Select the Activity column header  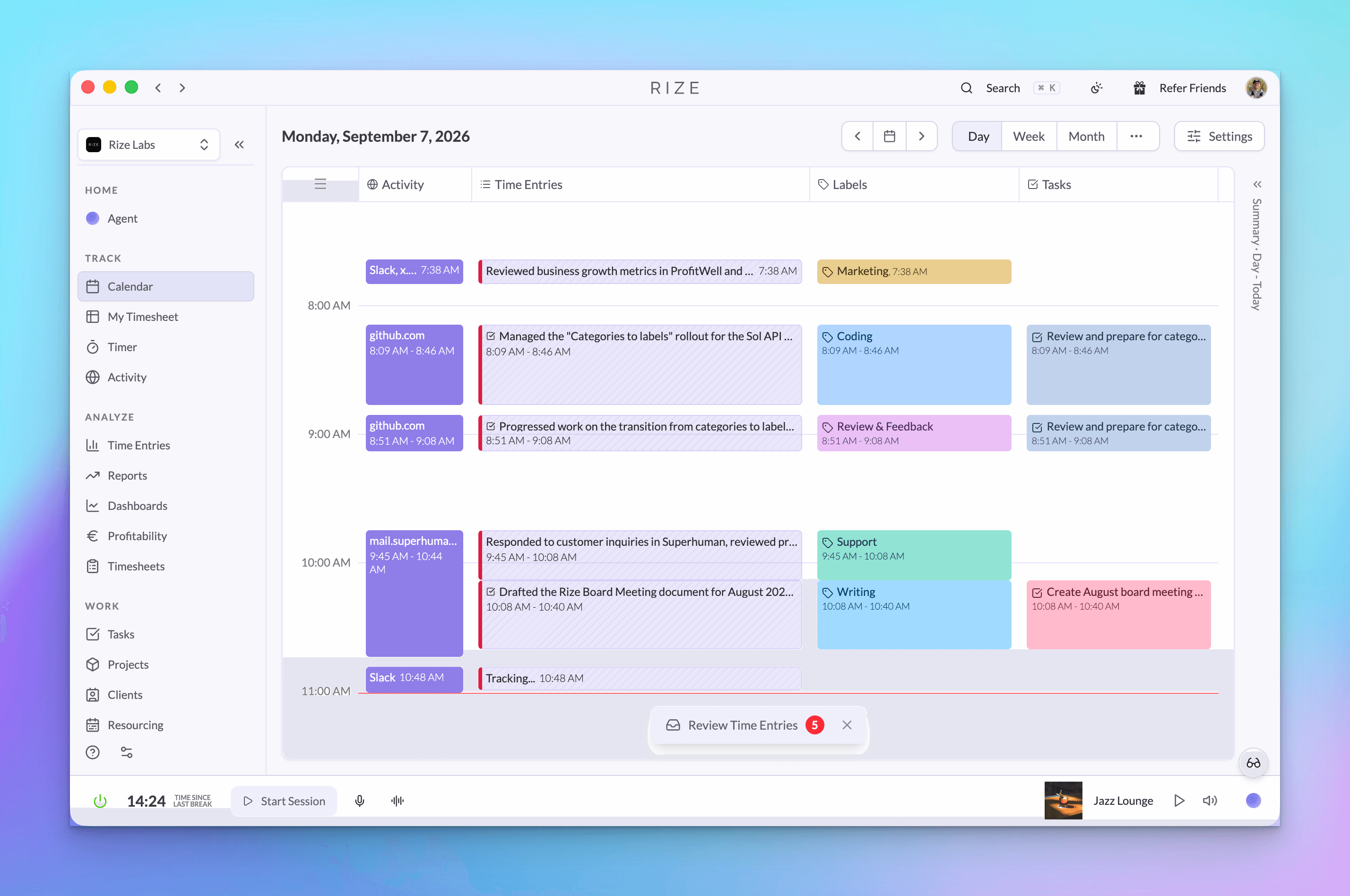tap(415, 185)
